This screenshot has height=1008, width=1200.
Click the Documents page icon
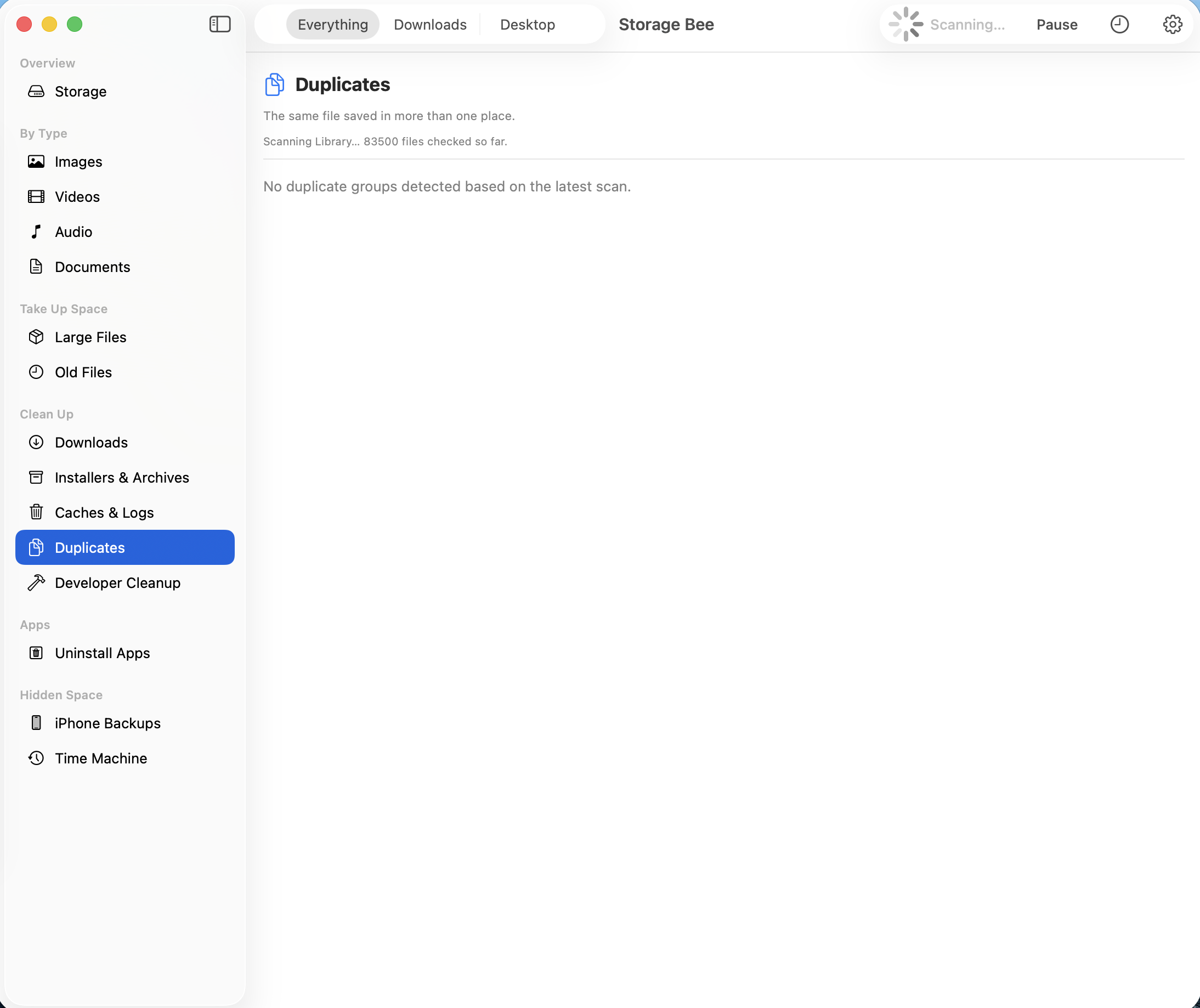pos(36,267)
